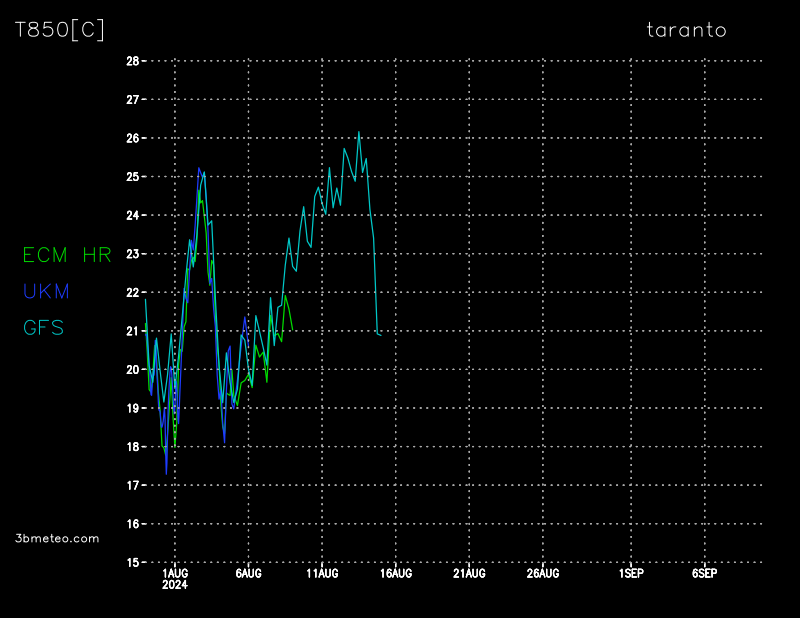Click the 11AUG date tick label
This screenshot has width=800, height=618.
[322, 574]
